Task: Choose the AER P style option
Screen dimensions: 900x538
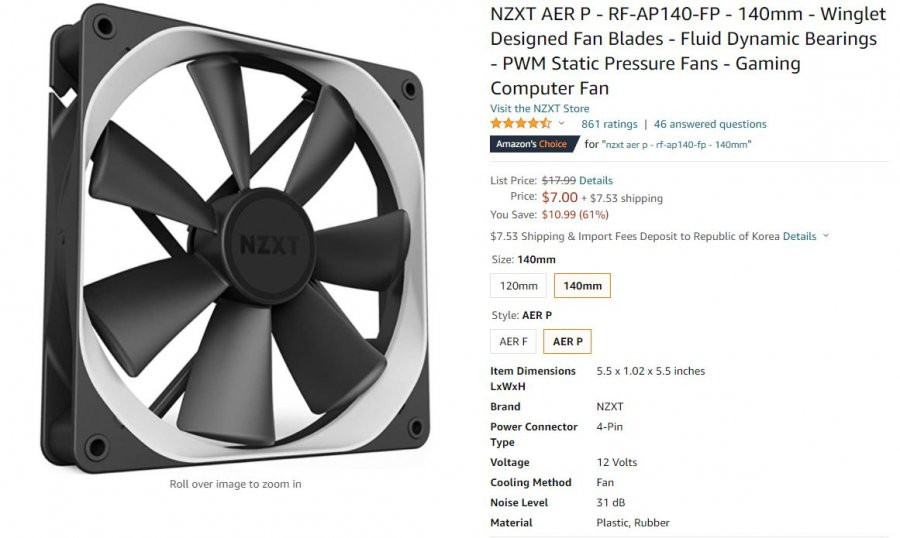Action: (567, 342)
